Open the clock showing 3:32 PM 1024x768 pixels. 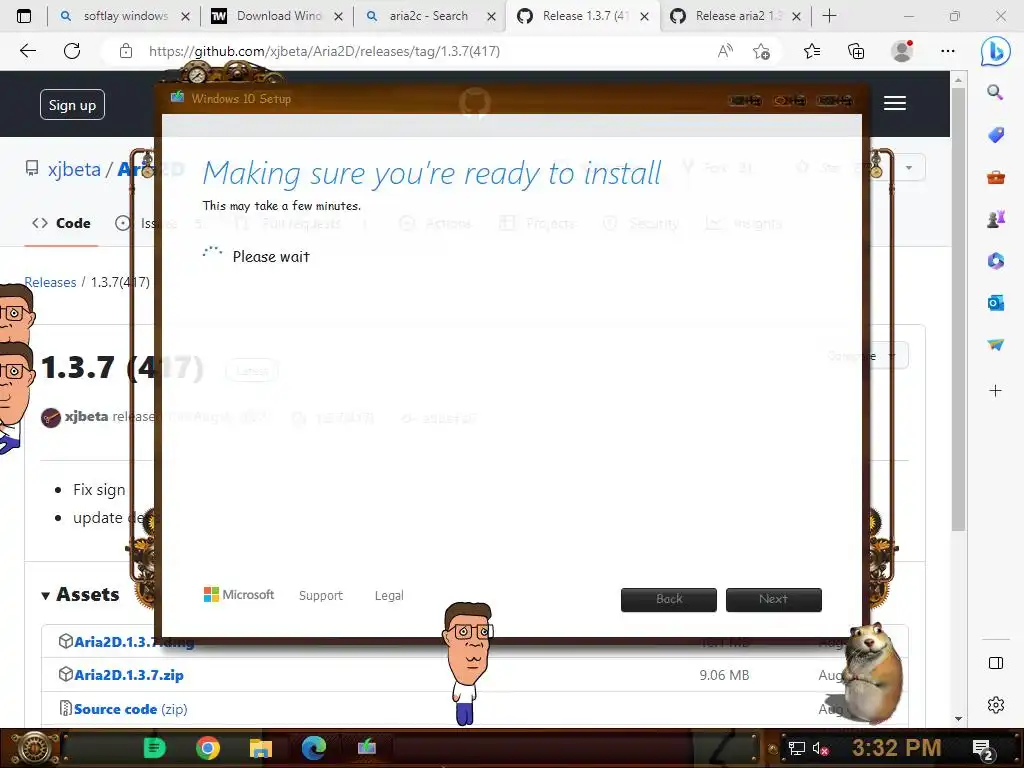[x=896, y=748]
